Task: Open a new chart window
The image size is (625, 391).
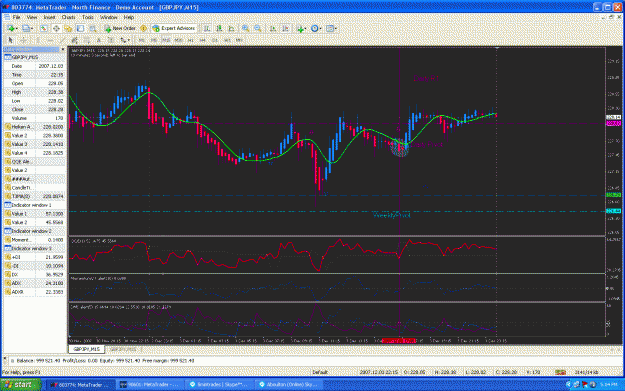Action: pos(10,28)
